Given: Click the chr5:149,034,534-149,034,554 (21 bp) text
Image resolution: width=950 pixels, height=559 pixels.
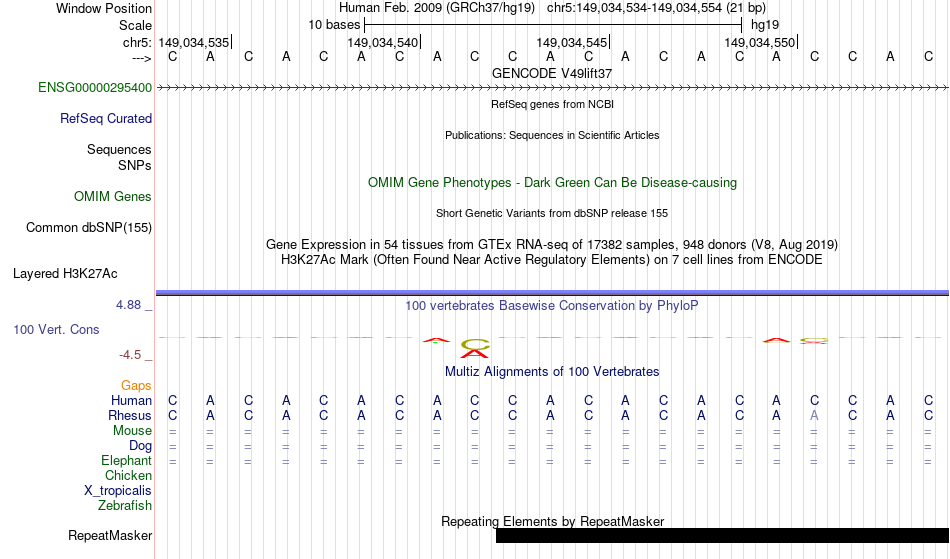Looking at the screenshot, I should [656, 8].
